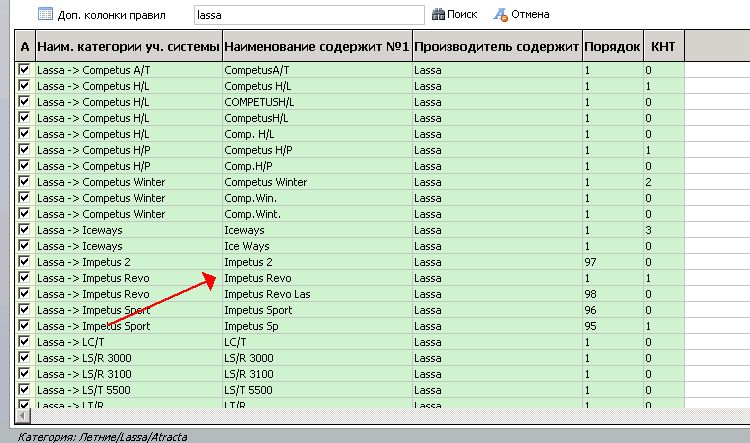Image resolution: width=750 pixels, height=443 pixels.
Task: Toggle checkbox of row 'Impetus 2'
Action: pyautogui.click(x=24, y=262)
